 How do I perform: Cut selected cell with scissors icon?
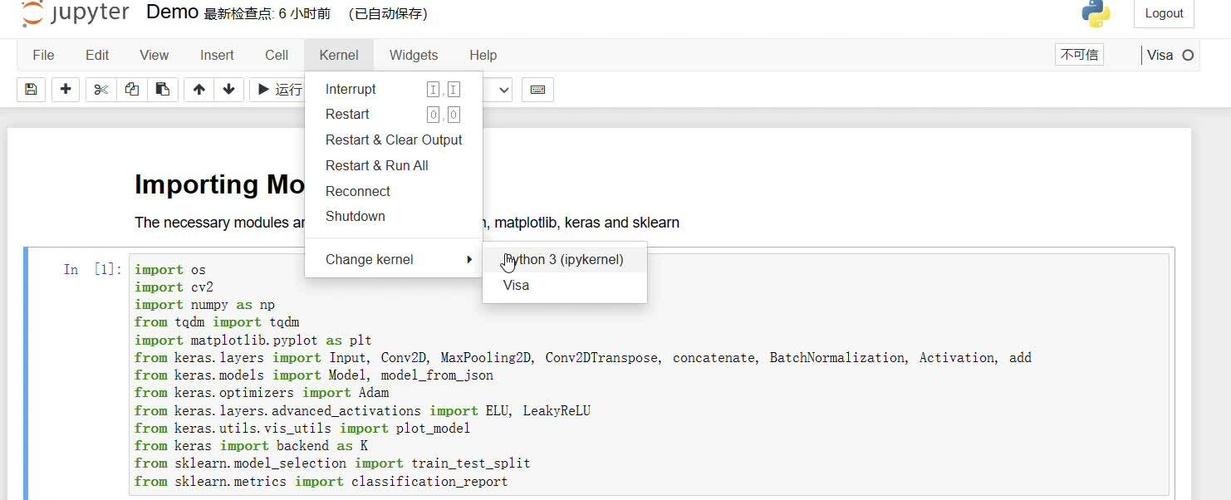pyautogui.click(x=100, y=89)
